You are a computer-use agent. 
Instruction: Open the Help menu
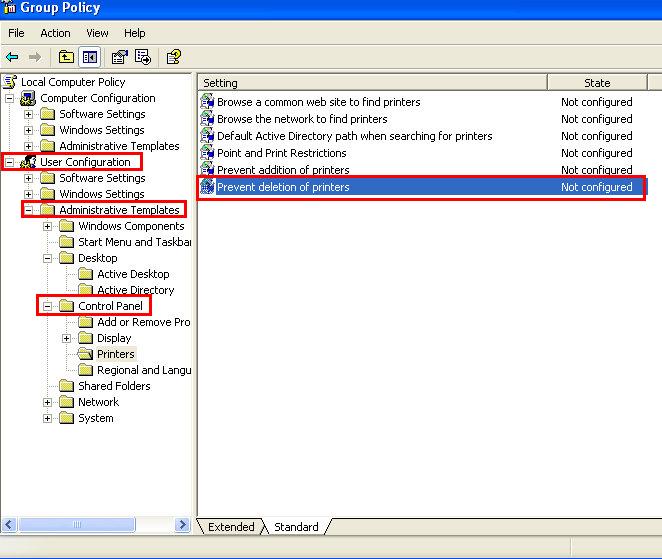click(x=135, y=33)
